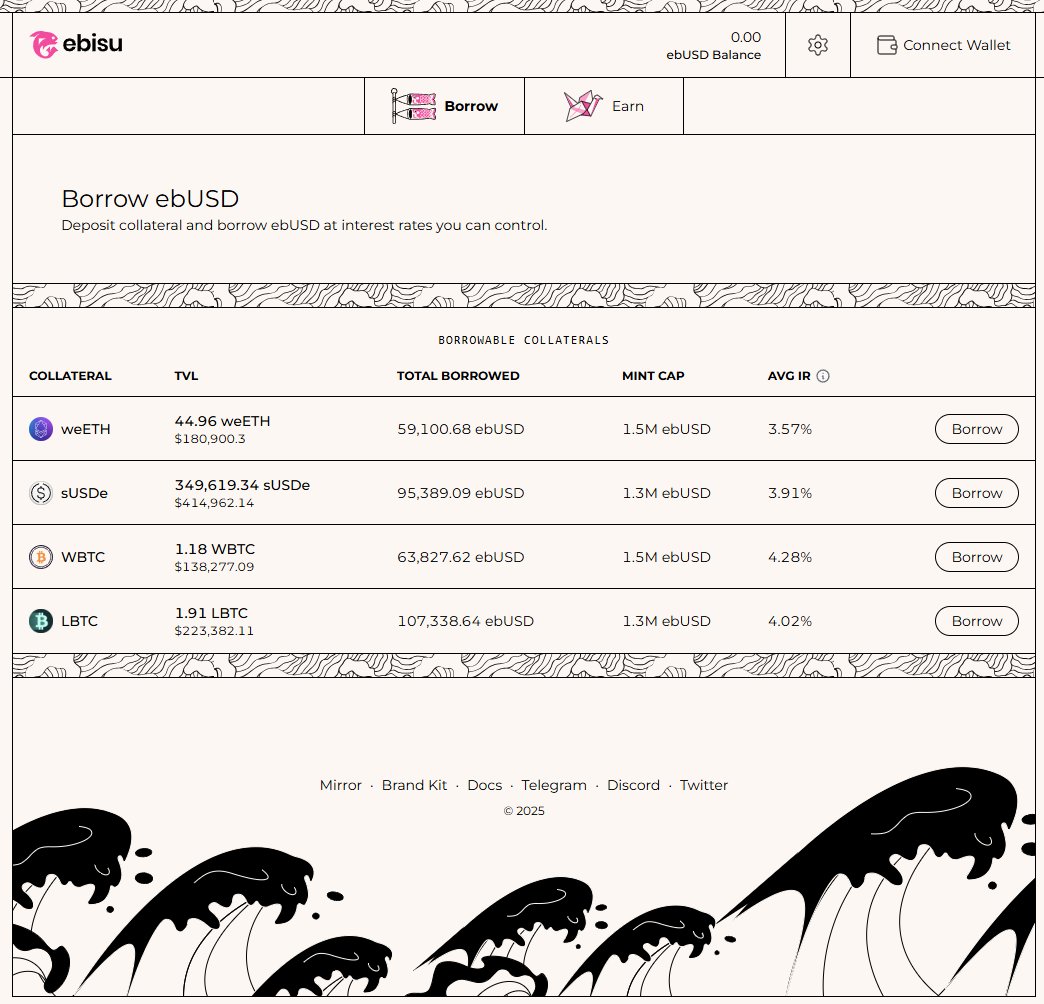
Task: Click the ebisu fish logo icon
Action: 43,45
